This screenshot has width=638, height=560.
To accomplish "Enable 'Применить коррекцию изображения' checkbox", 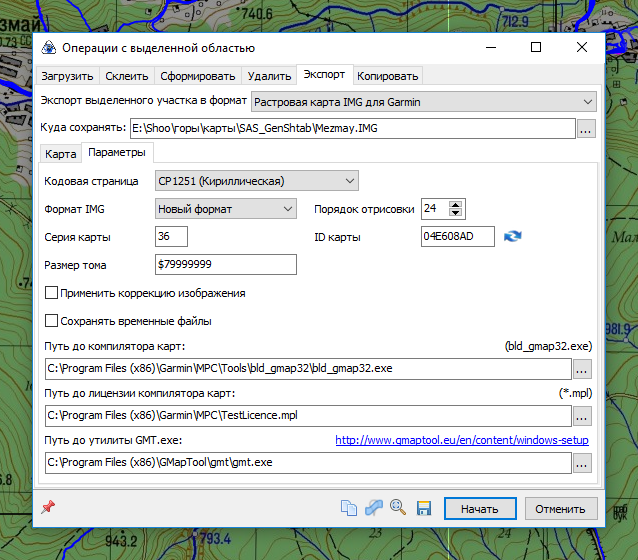I will click(x=52, y=293).
